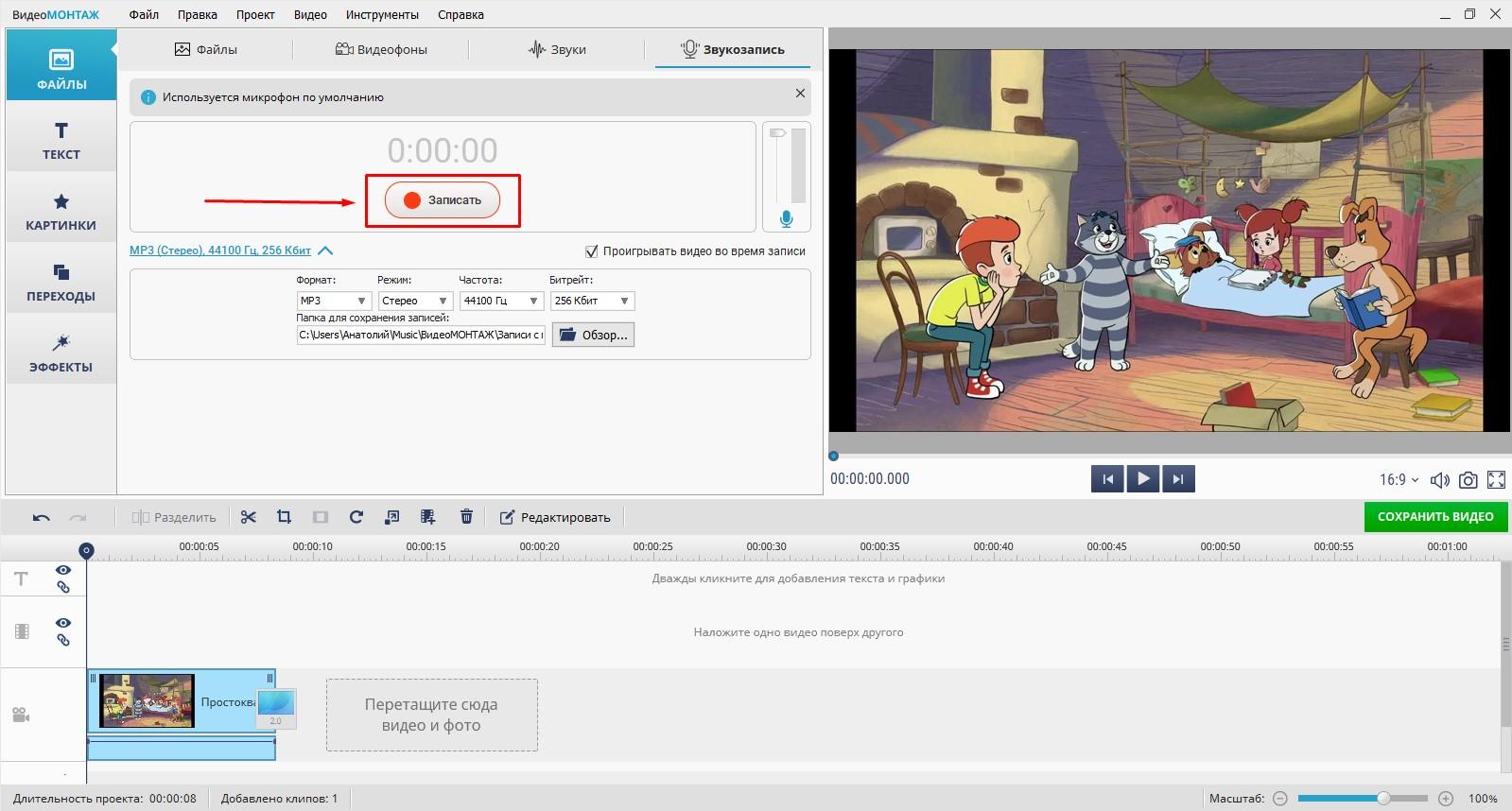Select the crop tool icon
The image size is (1512, 811).
(x=284, y=517)
